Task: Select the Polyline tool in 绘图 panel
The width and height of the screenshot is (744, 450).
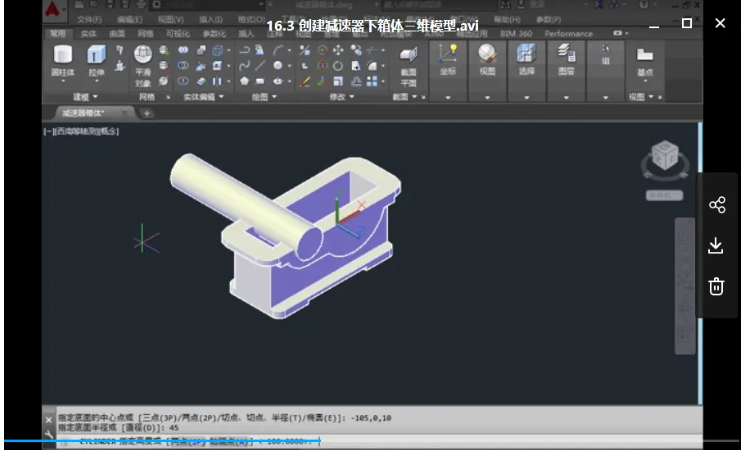Action: click(244, 50)
